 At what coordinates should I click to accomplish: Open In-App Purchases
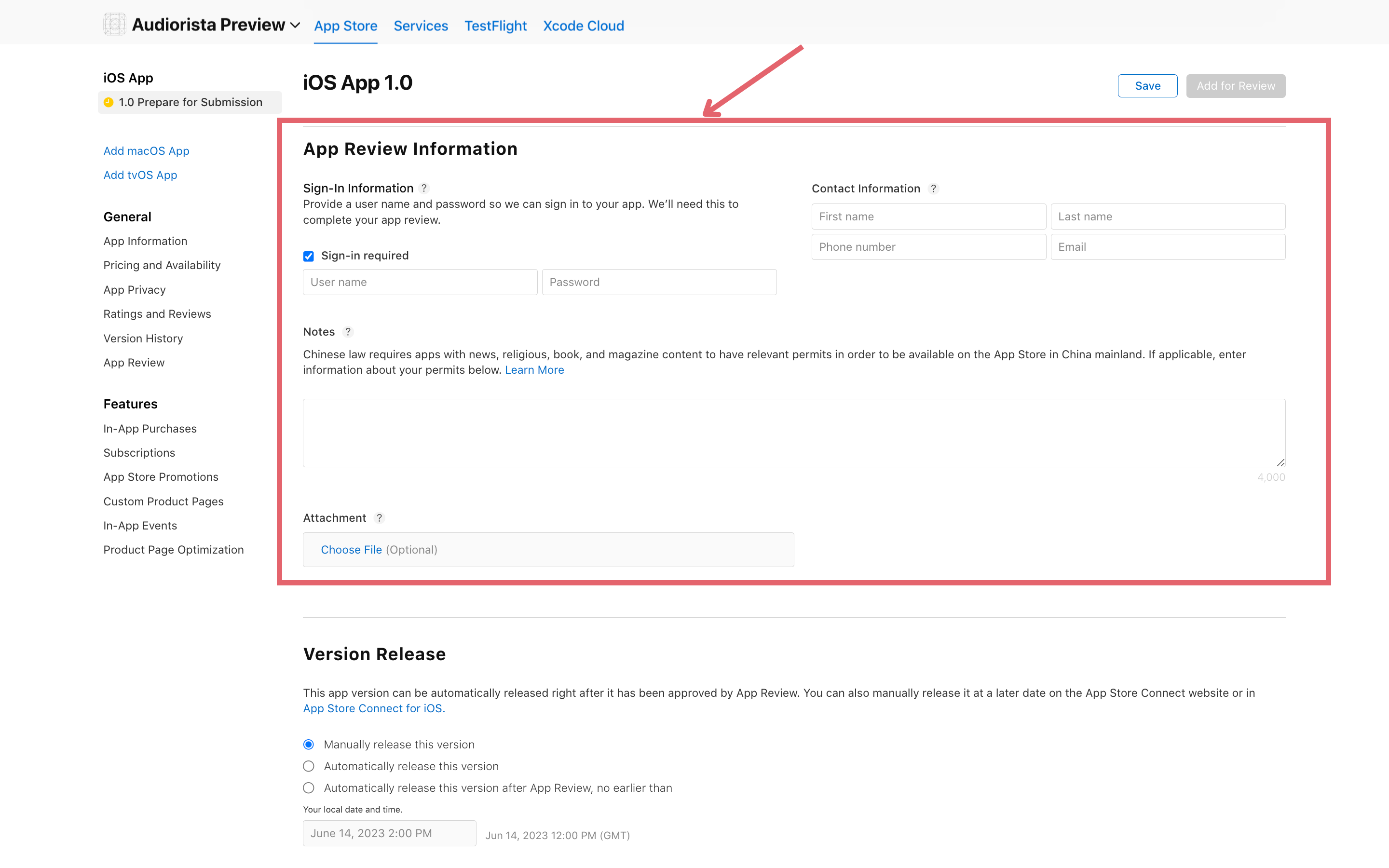pyautogui.click(x=150, y=429)
